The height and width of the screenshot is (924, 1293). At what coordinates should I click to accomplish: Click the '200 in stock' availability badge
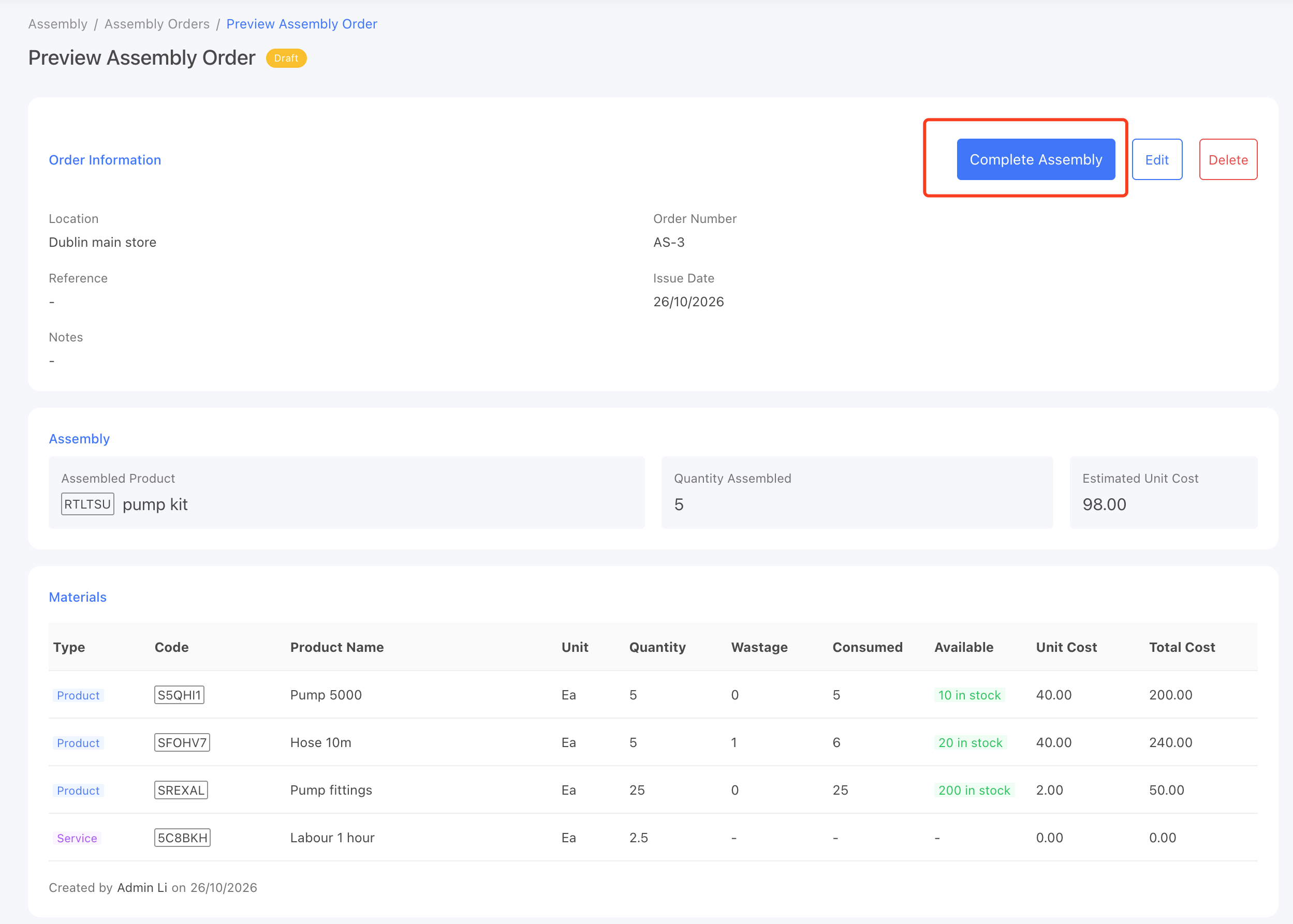click(974, 789)
